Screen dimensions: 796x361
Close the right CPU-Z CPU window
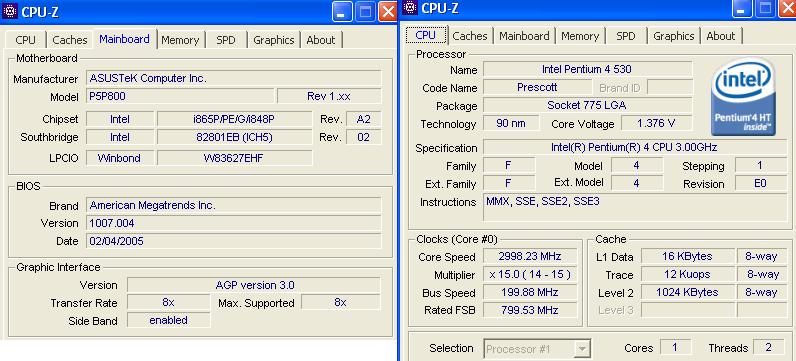tap(787, 8)
